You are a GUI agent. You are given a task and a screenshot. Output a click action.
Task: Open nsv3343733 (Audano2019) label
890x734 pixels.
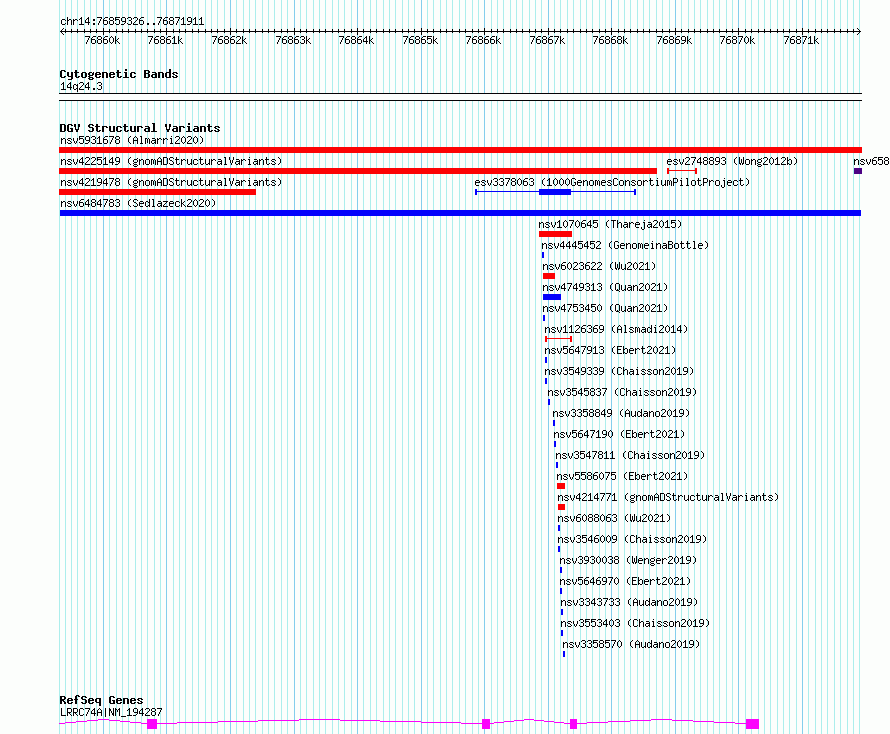tap(629, 602)
